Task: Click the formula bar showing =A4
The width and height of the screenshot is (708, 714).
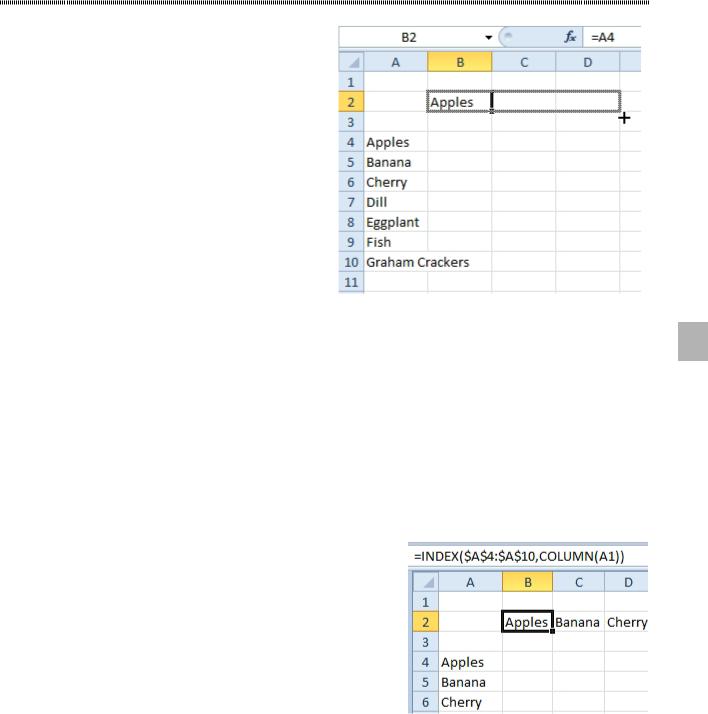Action: click(612, 37)
